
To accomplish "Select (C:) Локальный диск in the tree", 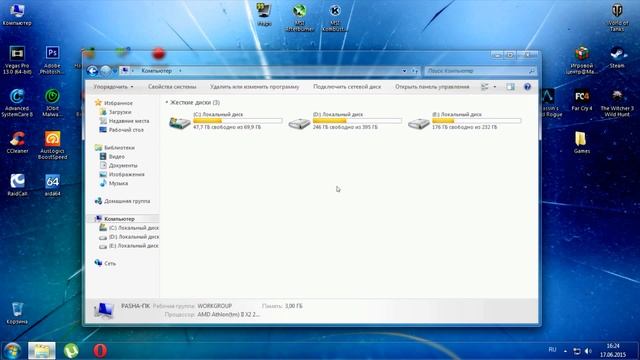I will tap(133, 228).
